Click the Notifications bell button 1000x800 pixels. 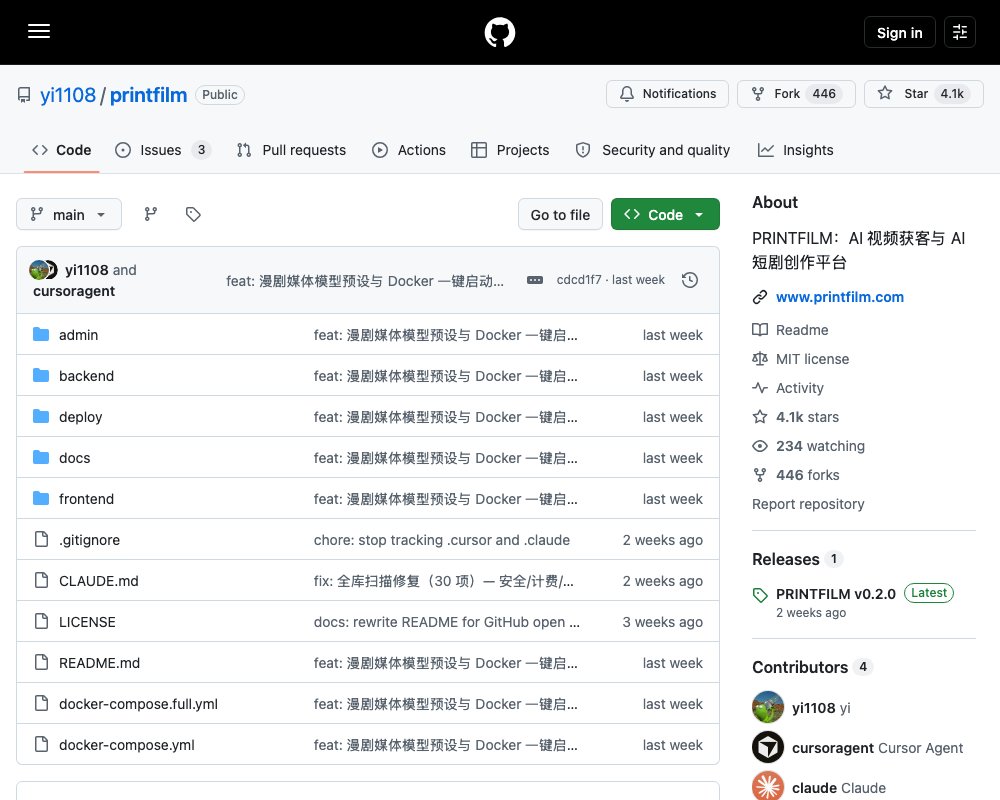coord(667,94)
